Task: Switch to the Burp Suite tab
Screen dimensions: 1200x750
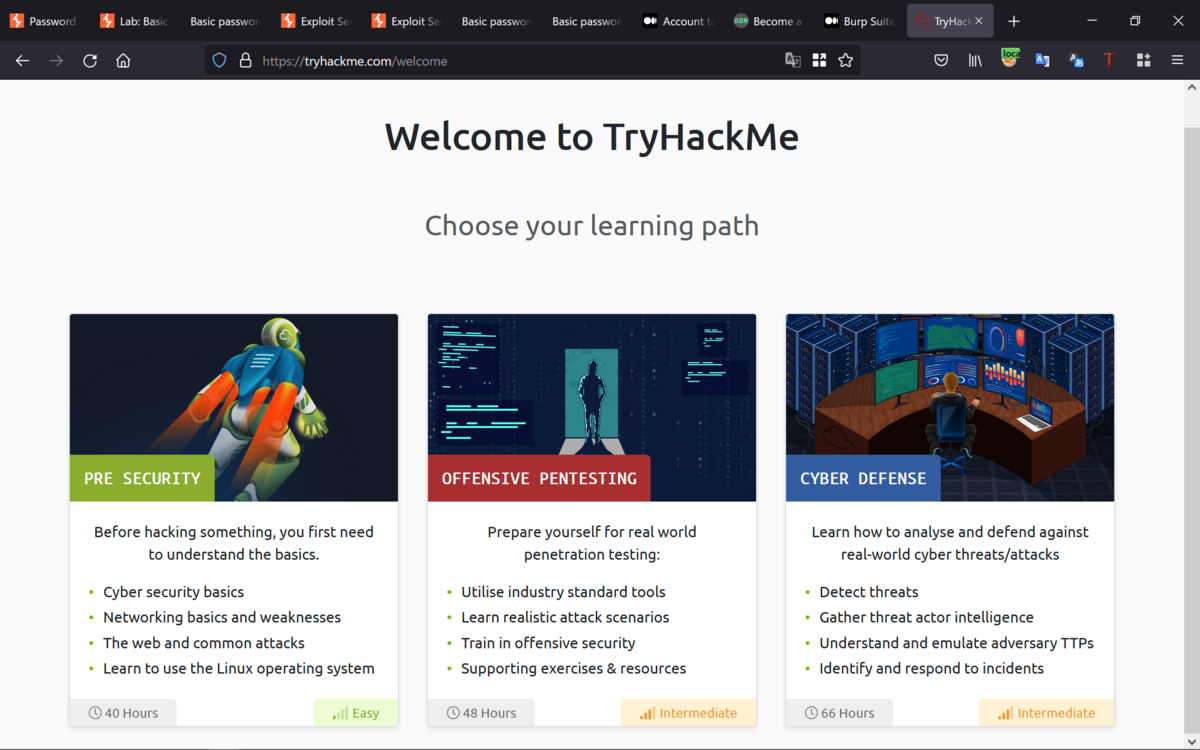Action: 858,21
